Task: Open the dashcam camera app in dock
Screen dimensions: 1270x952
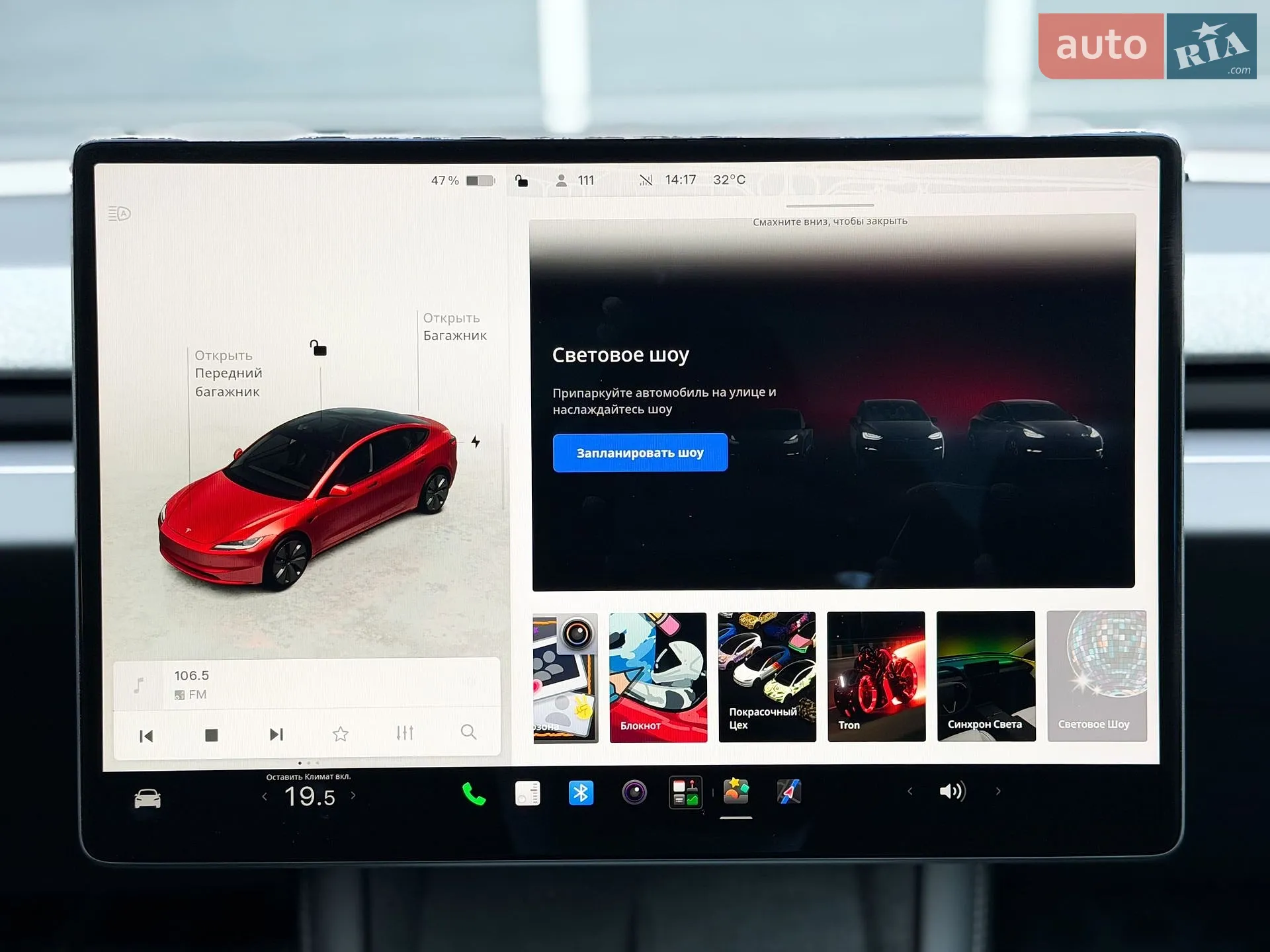Action: (x=634, y=792)
